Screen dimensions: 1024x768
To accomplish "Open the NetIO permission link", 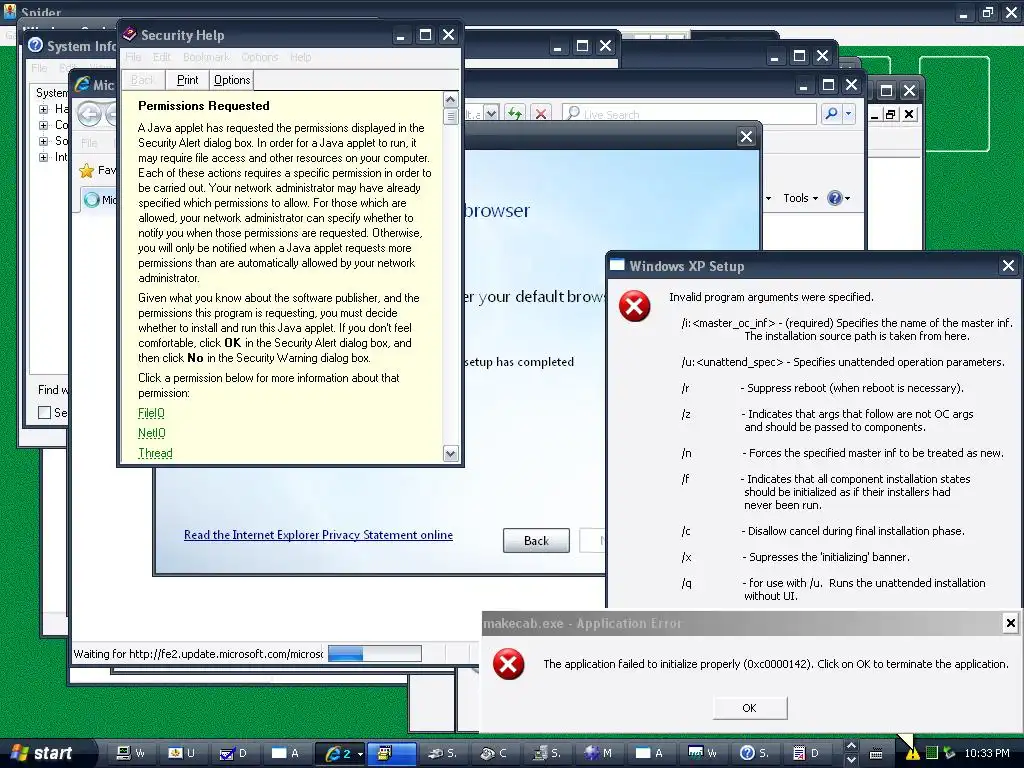I will pyautogui.click(x=152, y=433).
